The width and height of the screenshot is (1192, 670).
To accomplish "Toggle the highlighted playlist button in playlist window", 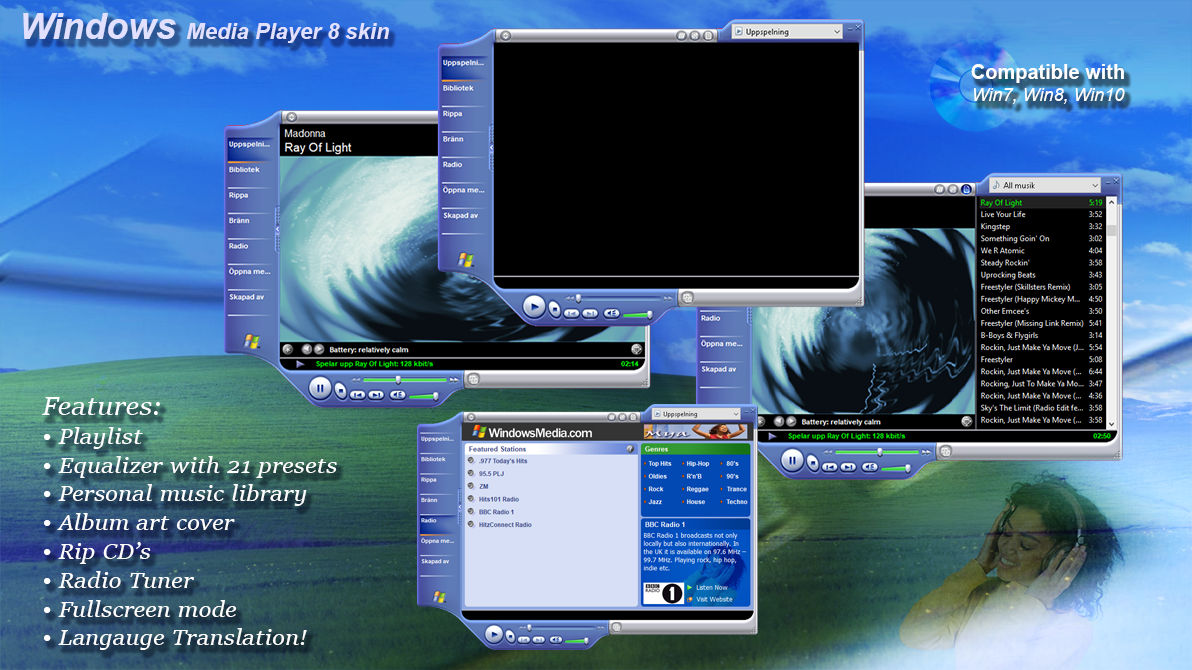I will [x=966, y=189].
